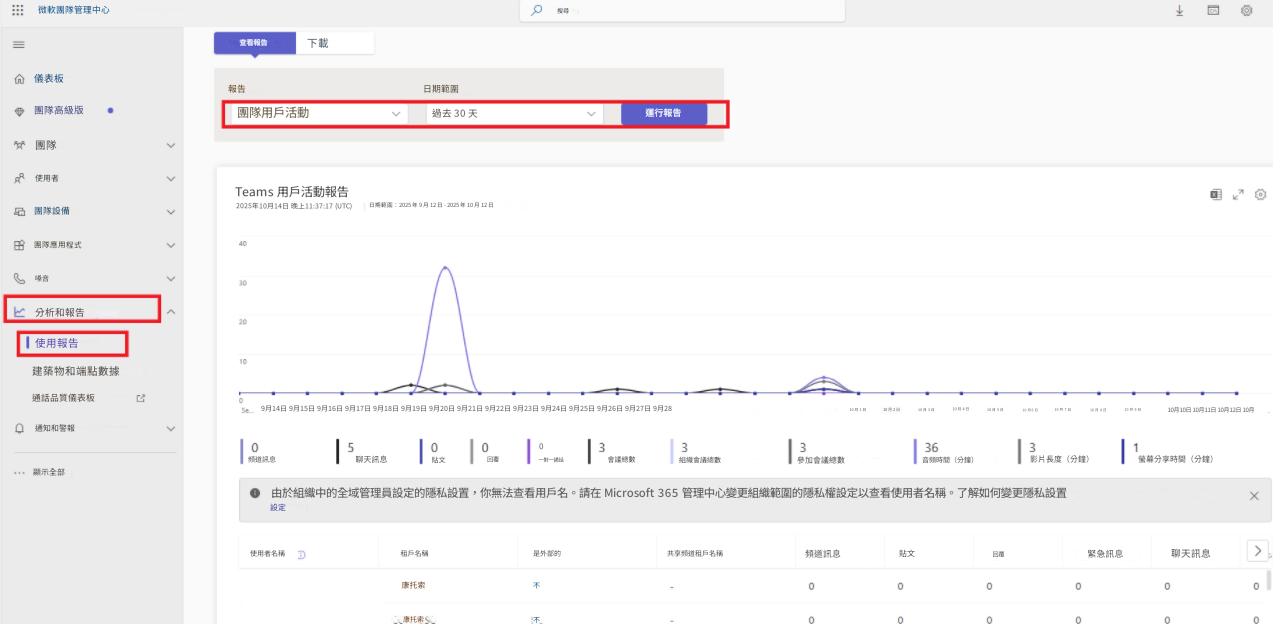This screenshot has width=1273, height=624.
Task: Click the 團隊高級版 diamond icon
Action: pos(19,111)
